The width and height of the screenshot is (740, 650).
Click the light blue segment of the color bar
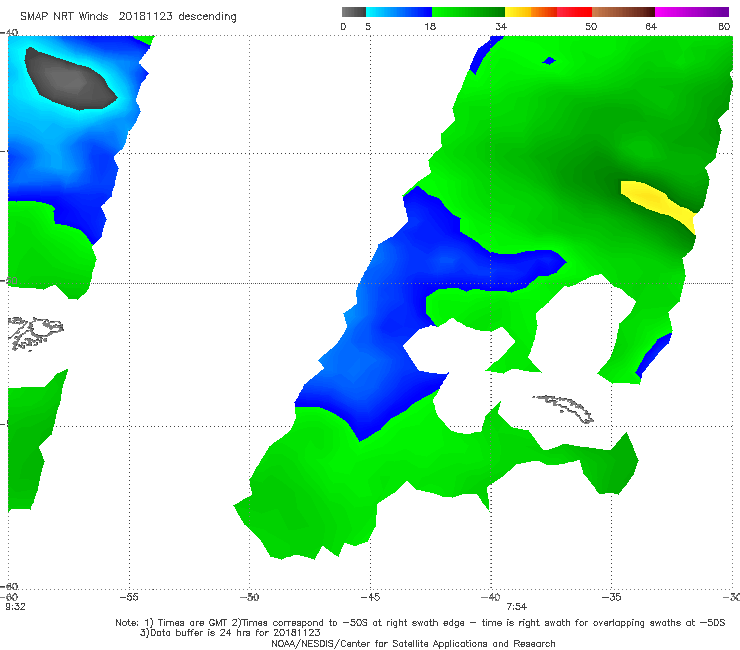[399, 12]
